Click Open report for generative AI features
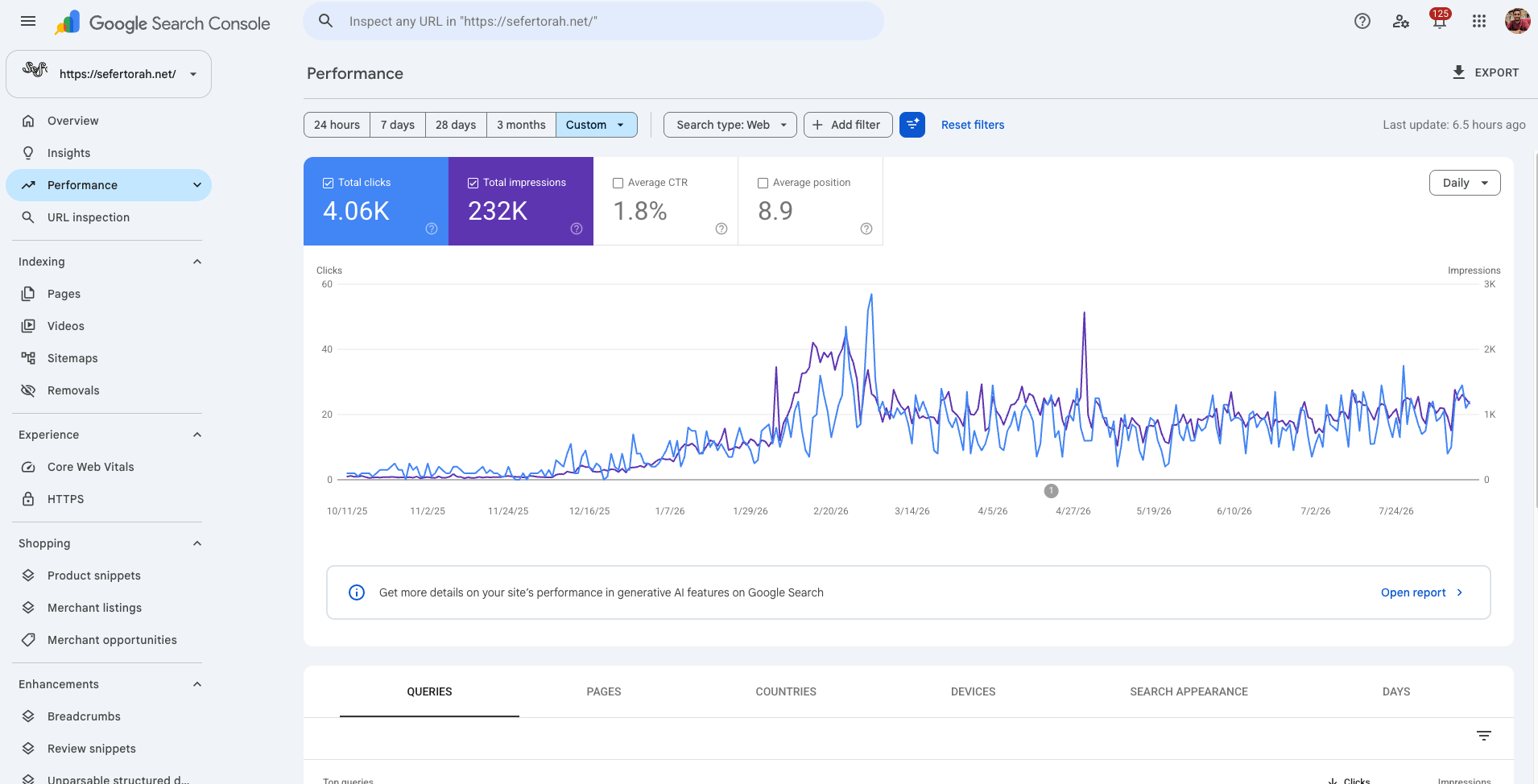Viewport: 1538px width, 784px height. (1422, 592)
